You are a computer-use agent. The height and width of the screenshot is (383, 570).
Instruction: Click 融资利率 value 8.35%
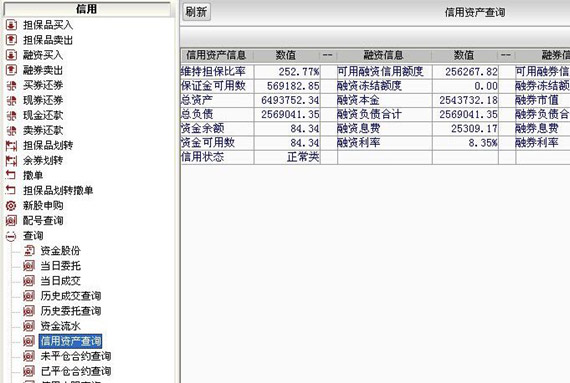[483, 143]
